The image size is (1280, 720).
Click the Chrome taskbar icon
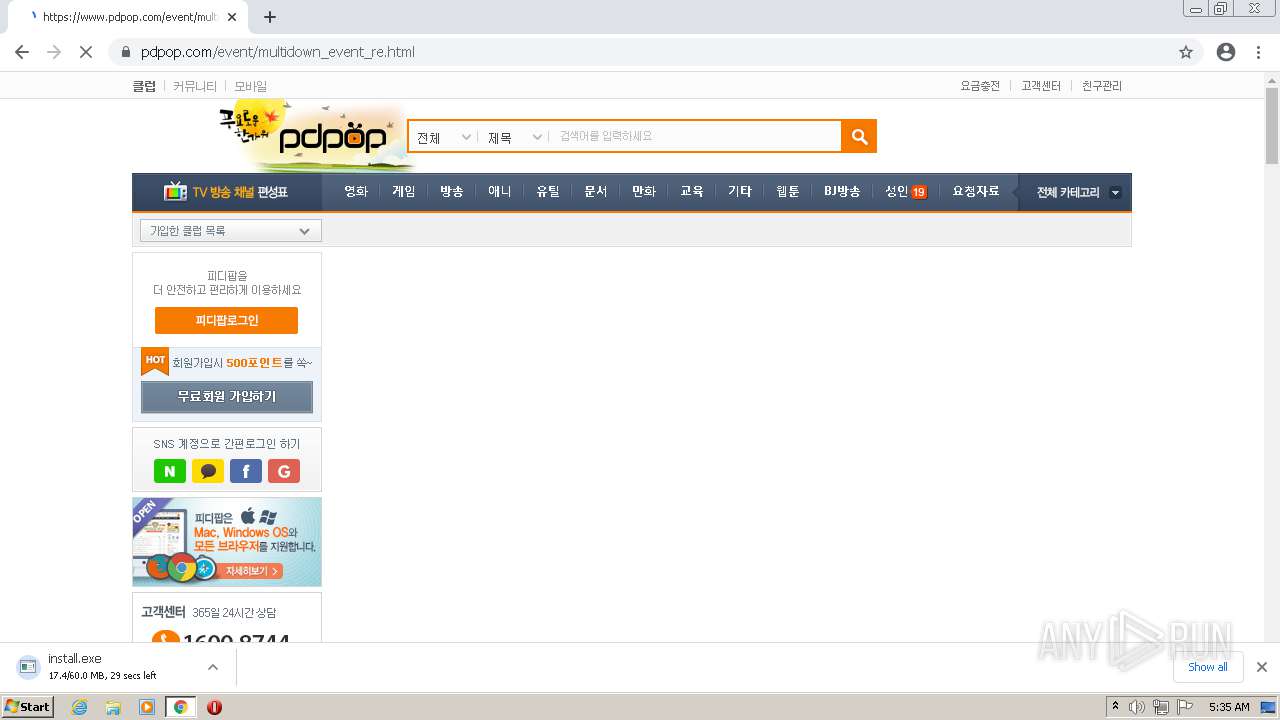pyautogui.click(x=181, y=707)
